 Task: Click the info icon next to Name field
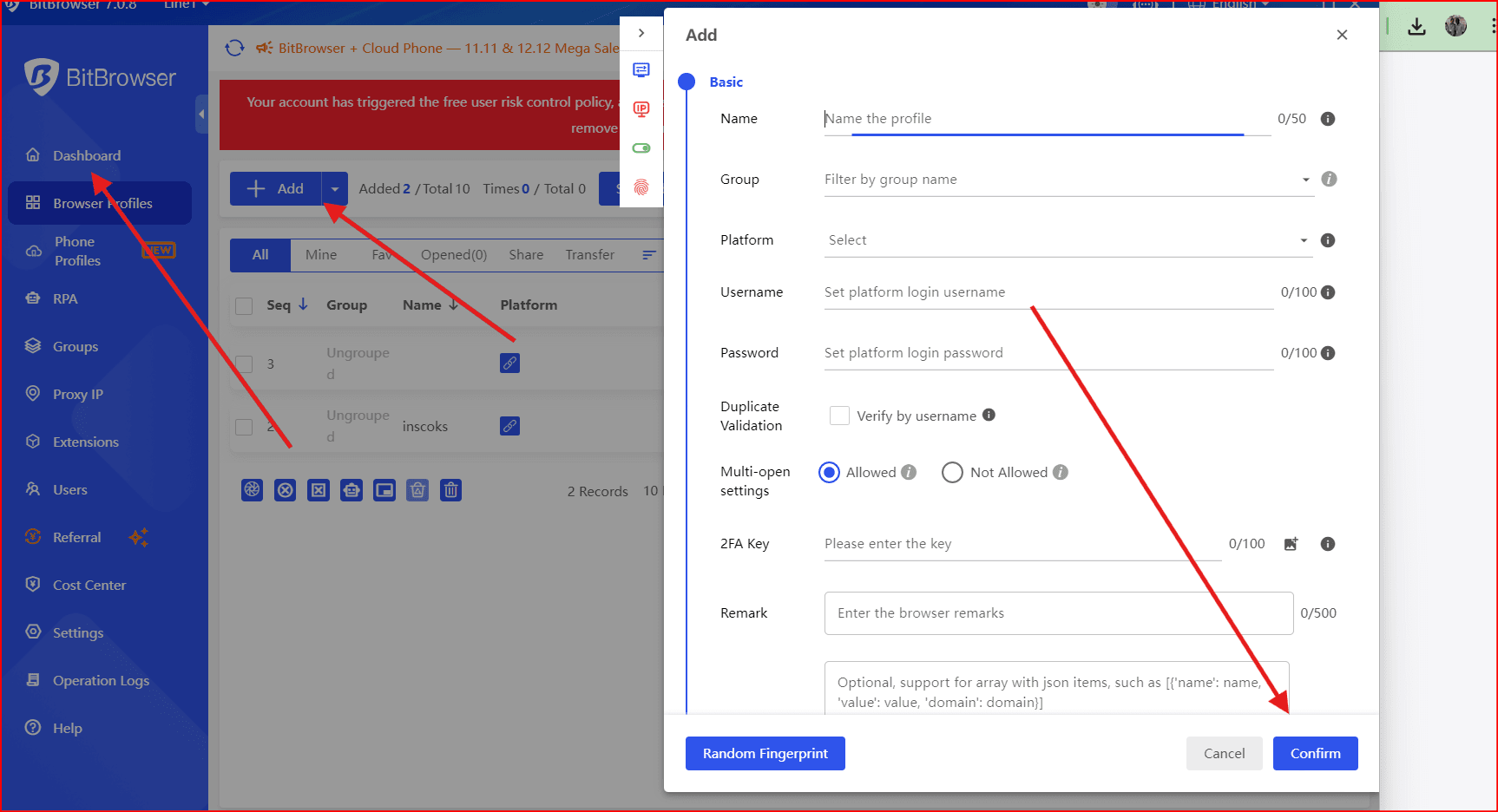point(1327,119)
